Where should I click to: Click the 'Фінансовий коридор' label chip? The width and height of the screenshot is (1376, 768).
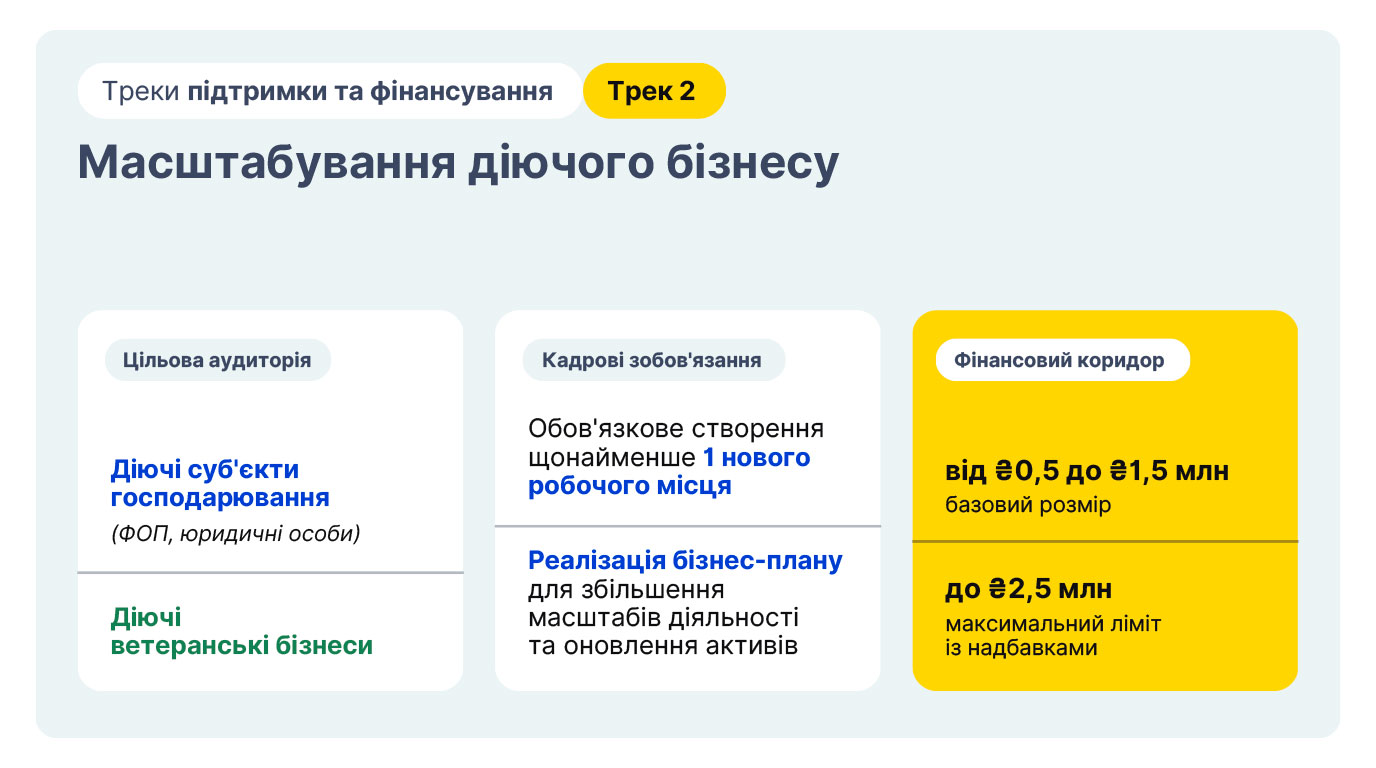1062,360
